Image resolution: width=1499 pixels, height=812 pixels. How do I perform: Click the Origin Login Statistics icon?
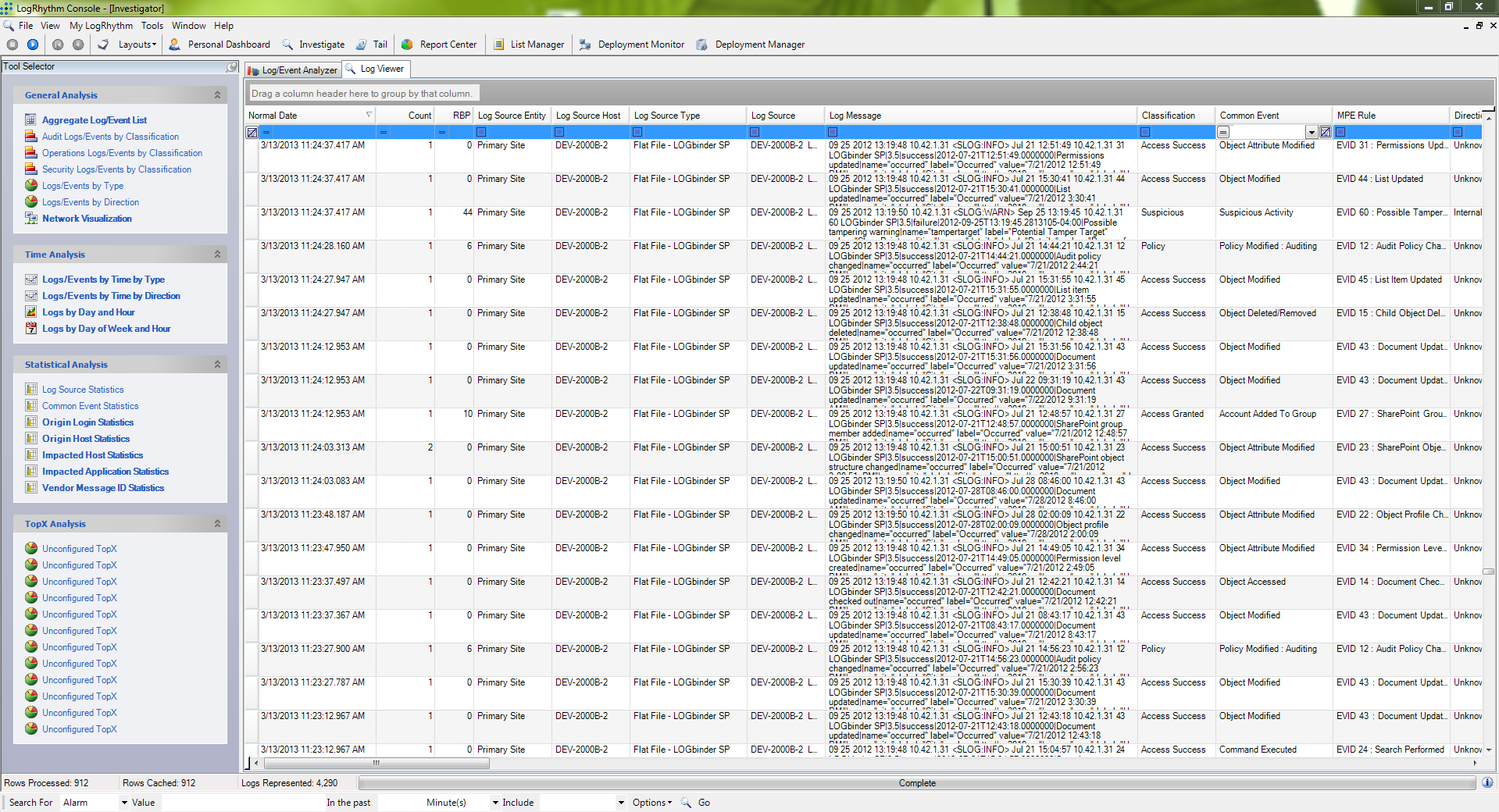click(30, 422)
